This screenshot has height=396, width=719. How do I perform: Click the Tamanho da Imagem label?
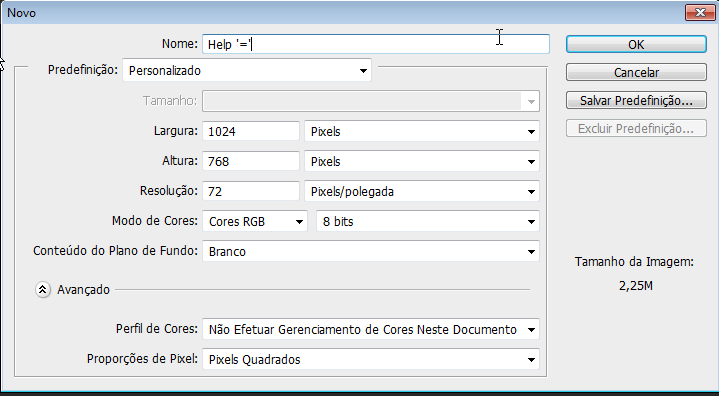click(634, 262)
